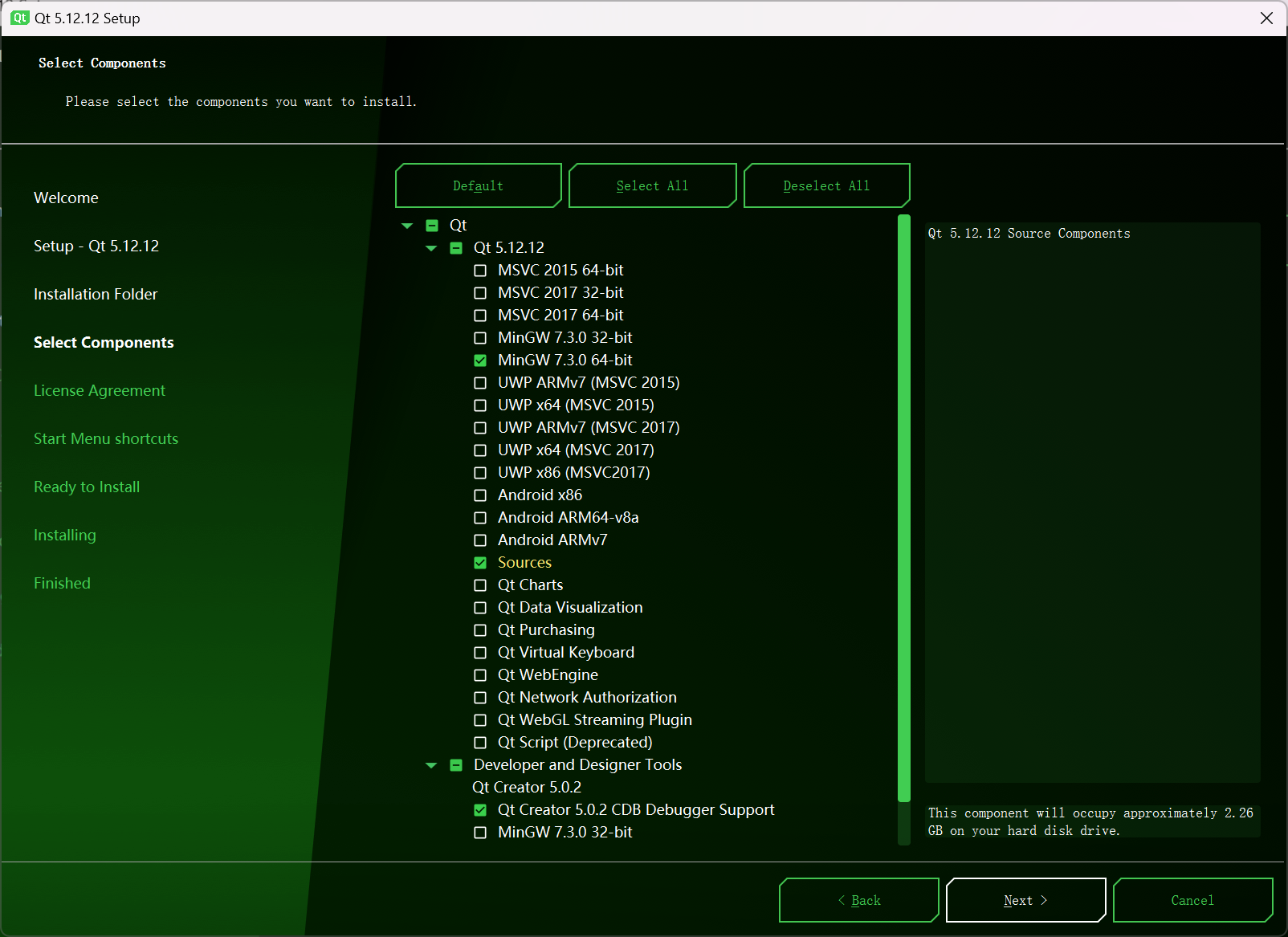
Task: Toggle the top-level Qt partial checkbox
Action: click(x=432, y=226)
